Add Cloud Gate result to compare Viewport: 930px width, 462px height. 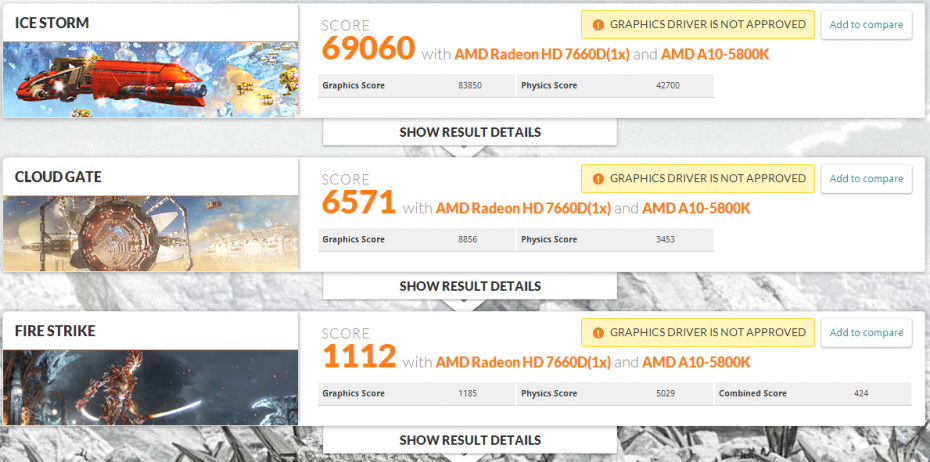point(866,179)
